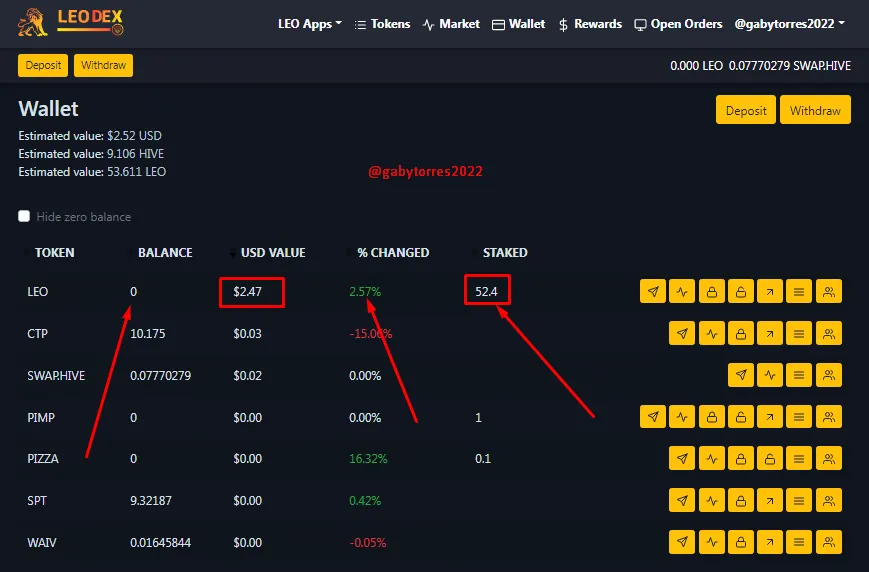Click the Estimated value $2.52 USD text

[90, 136]
